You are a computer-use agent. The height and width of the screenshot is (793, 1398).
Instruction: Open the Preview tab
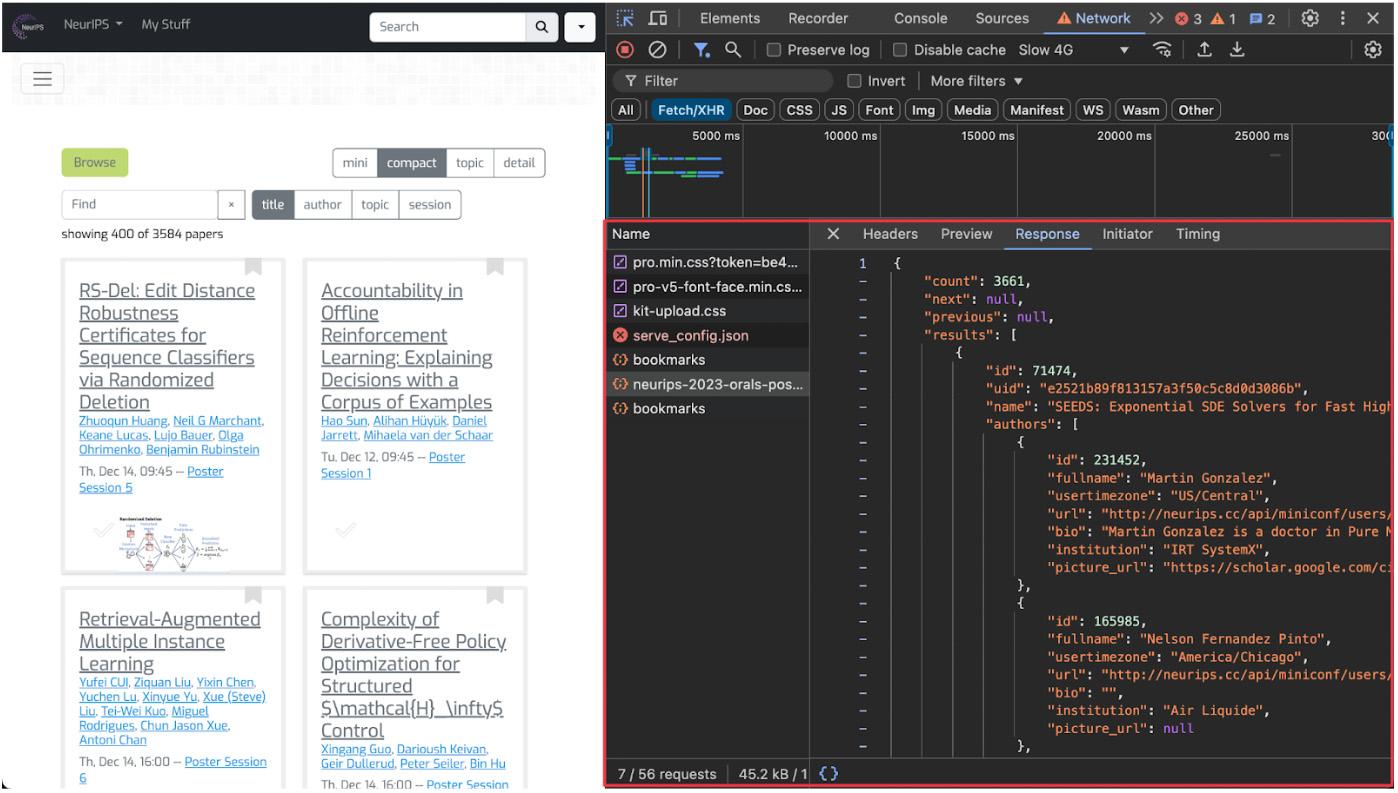click(x=966, y=234)
